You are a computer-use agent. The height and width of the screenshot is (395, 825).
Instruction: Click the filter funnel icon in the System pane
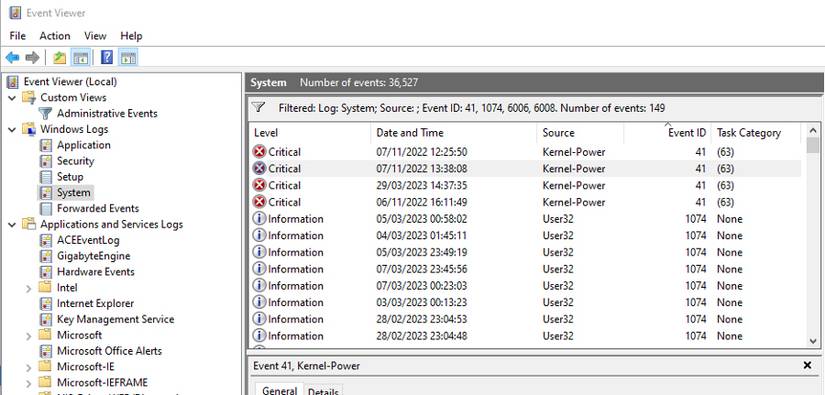tap(258, 108)
